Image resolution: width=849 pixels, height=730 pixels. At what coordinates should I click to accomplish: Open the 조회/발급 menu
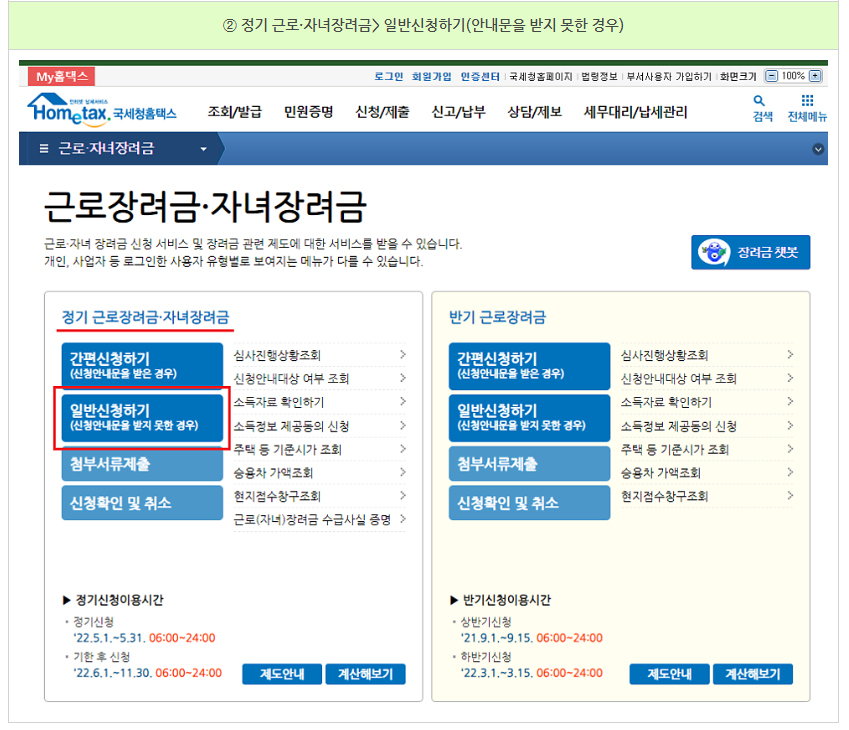(234, 112)
